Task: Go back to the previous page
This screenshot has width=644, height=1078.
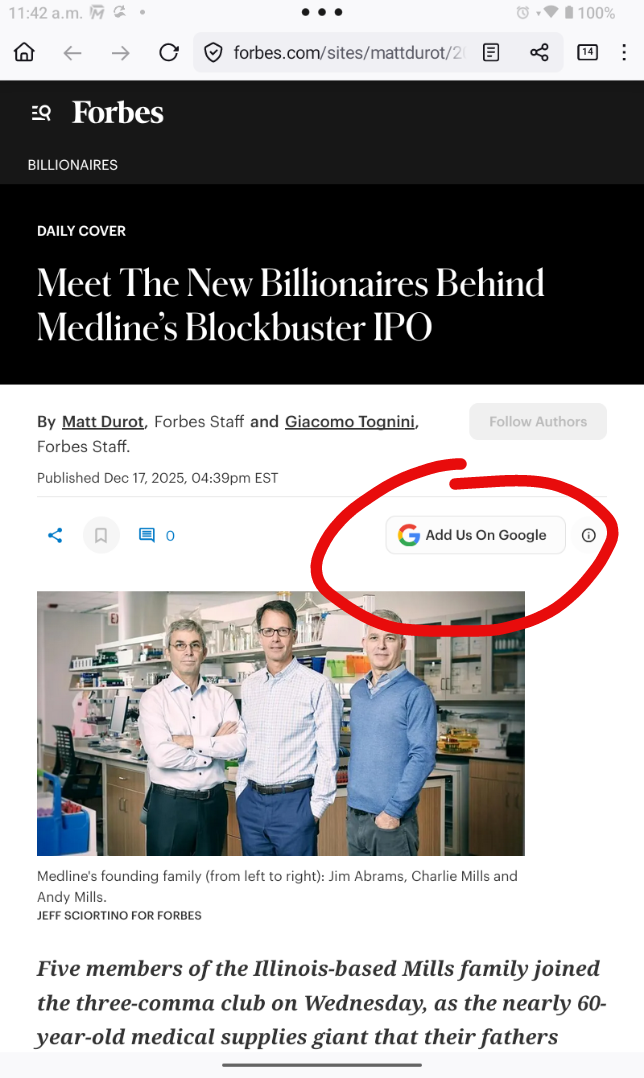Action: [x=72, y=53]
